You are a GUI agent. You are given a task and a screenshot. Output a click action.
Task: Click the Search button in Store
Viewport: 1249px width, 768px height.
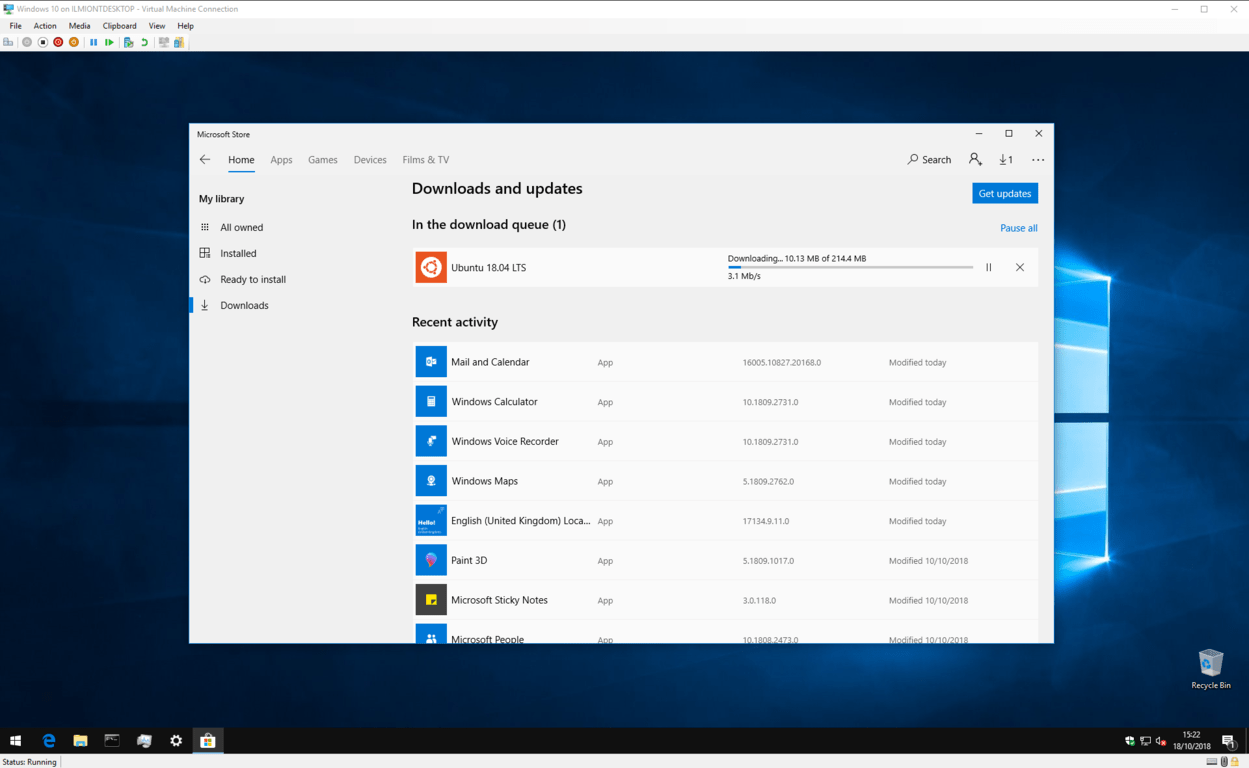pos(929,159)
